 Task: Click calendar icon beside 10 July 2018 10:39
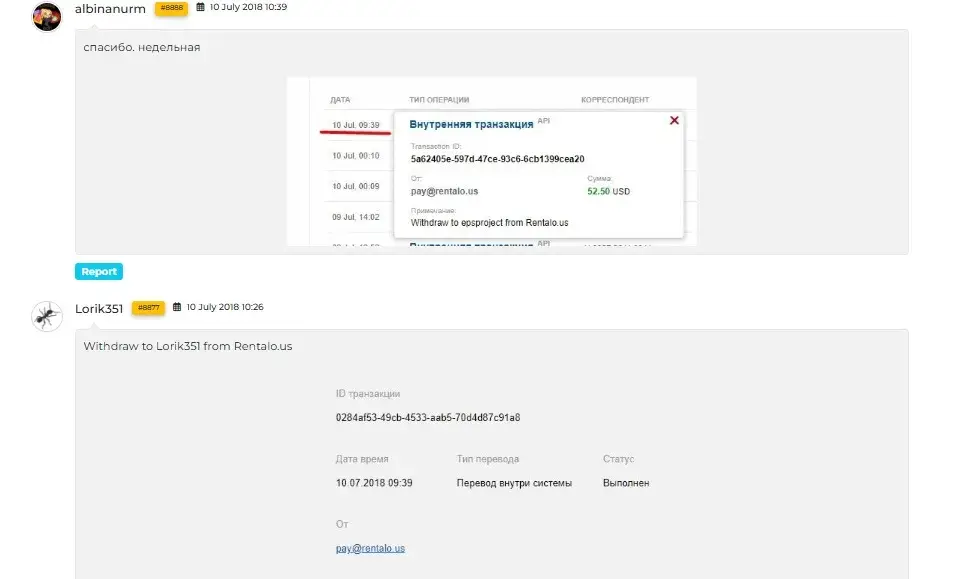pyautogui.click(x=200, y=7)
